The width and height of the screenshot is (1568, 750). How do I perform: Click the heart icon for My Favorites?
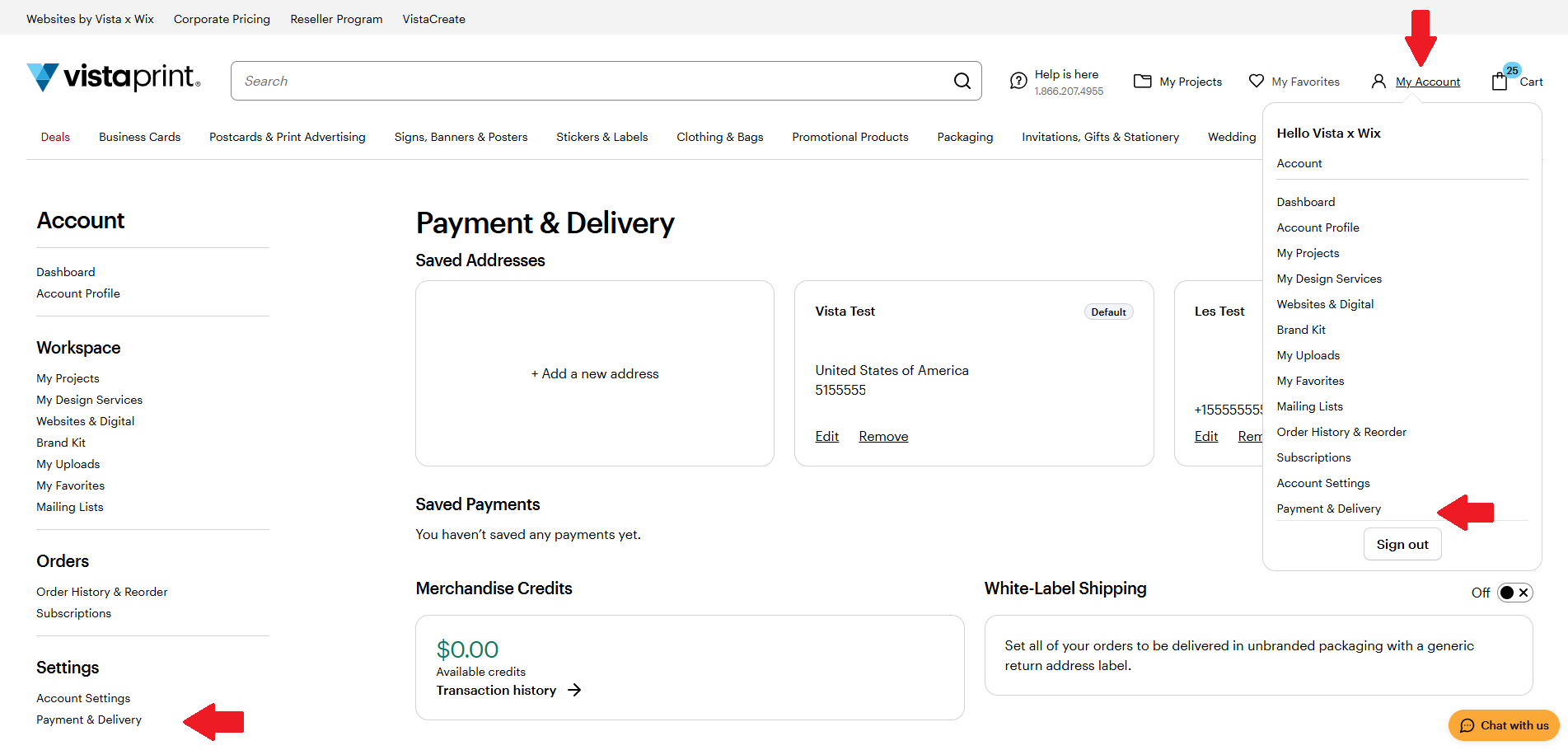click(x=1256, y=81)
